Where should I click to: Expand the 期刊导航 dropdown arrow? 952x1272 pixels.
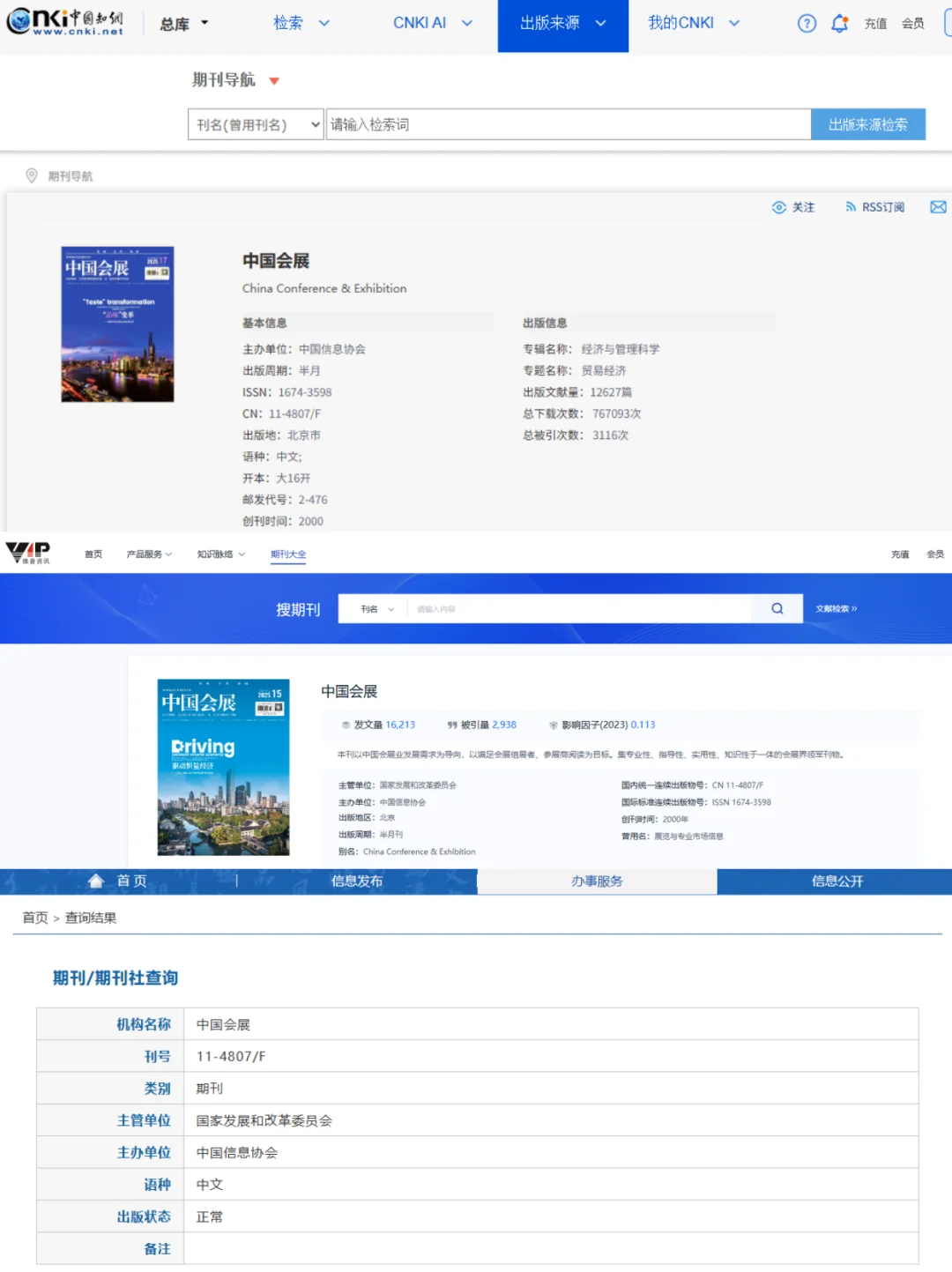[273, 80]
